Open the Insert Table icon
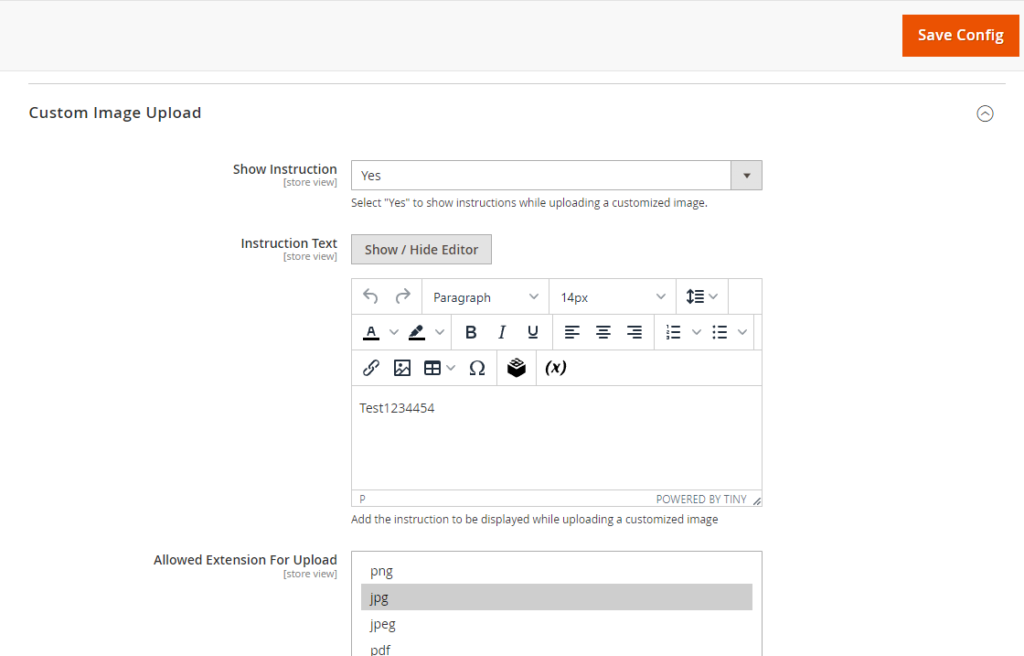This screenshot has height=656, width=1024. [433, 367]
